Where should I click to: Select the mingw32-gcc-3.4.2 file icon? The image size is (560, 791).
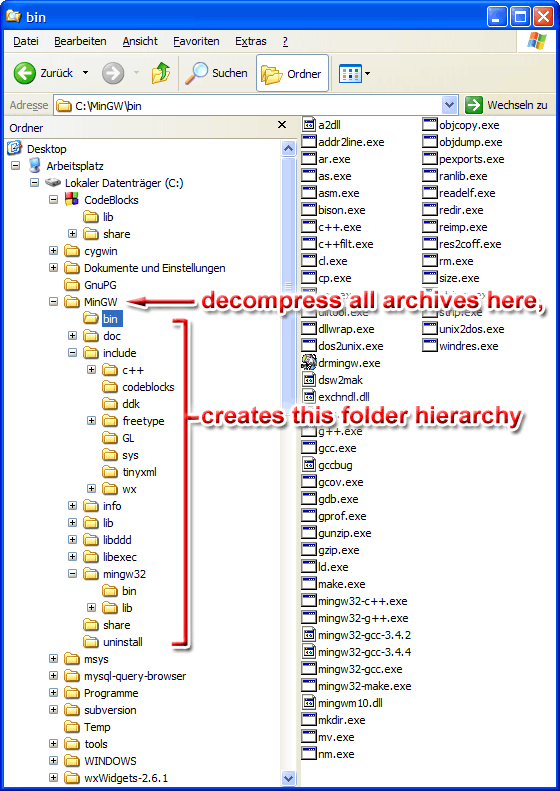click(309, 635)
